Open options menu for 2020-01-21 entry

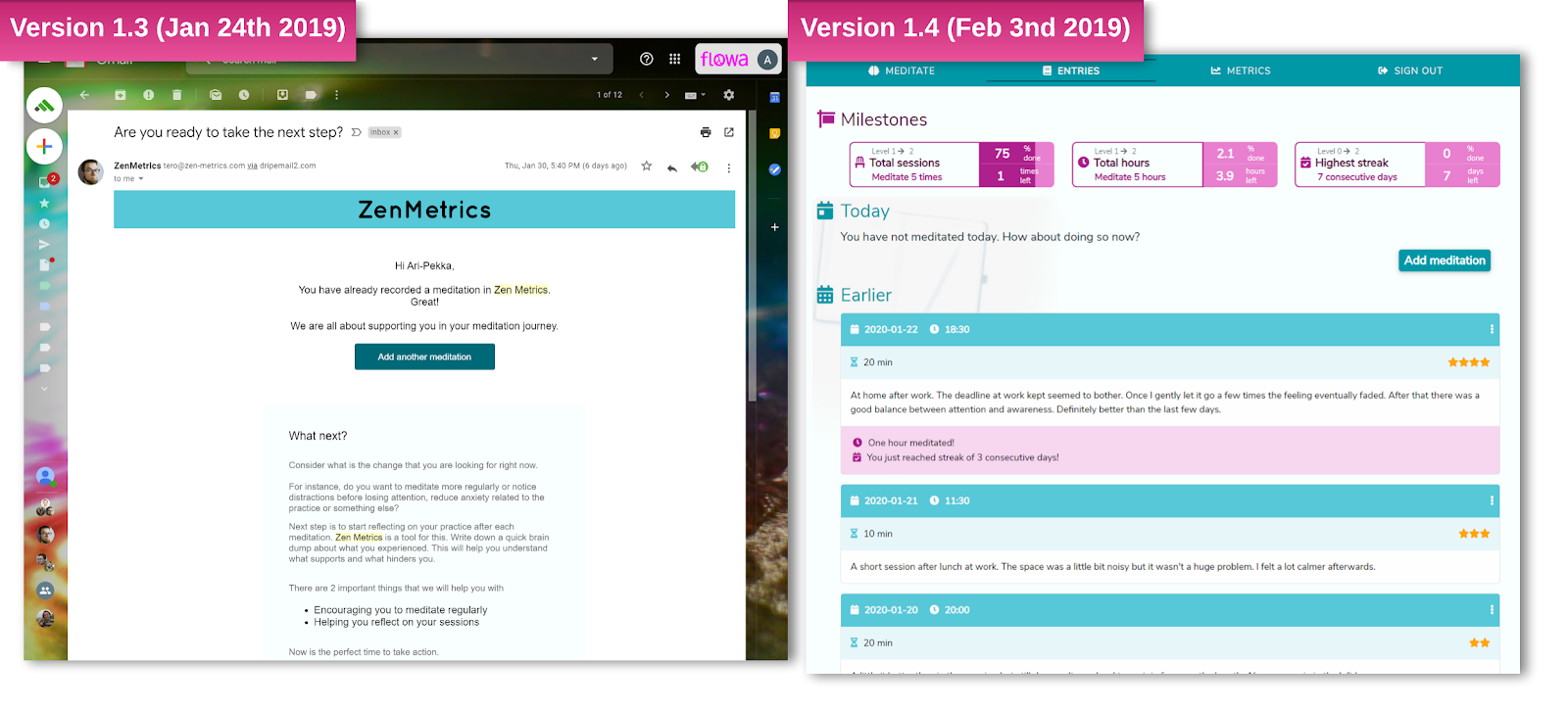pyautogui.click(x=1492, y=500)
